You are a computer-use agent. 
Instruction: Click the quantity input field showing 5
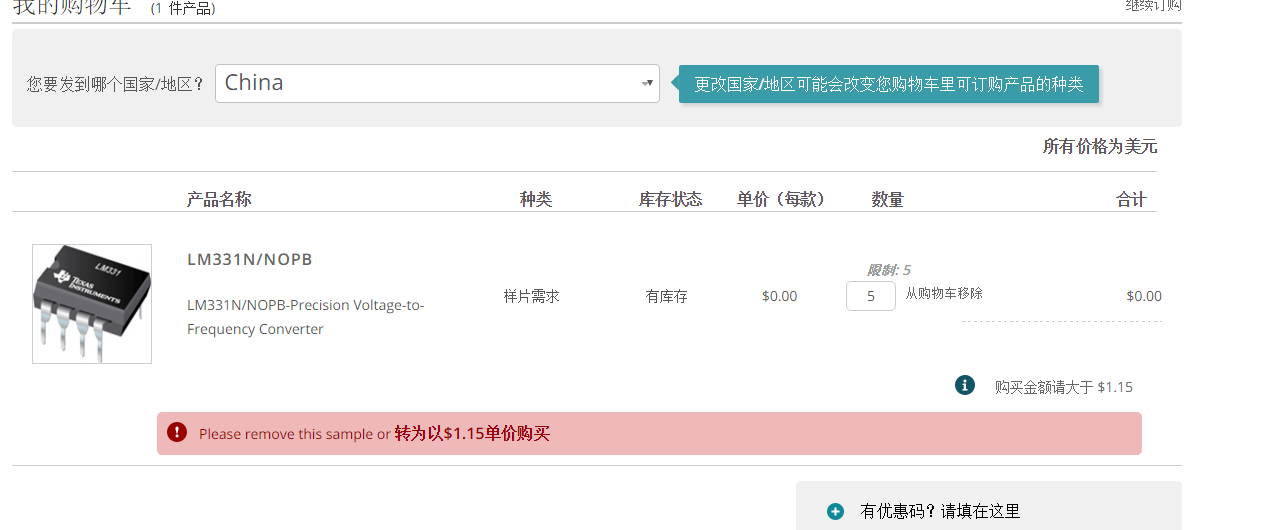pyautogui.click(x=871, y=296)
